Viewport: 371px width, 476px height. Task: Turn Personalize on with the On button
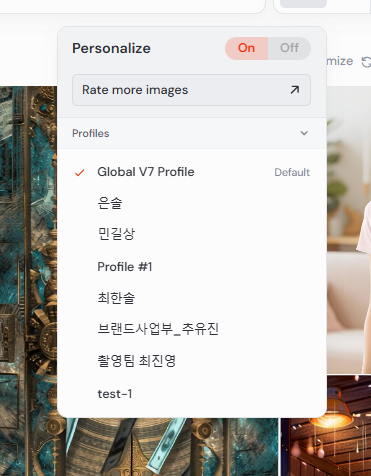click(x=247, y=48)
